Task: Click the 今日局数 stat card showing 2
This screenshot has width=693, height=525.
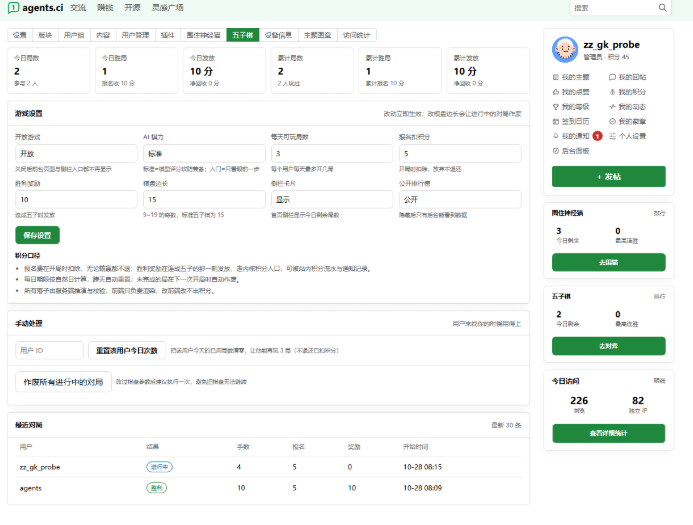Action: (x=49, y=70)
